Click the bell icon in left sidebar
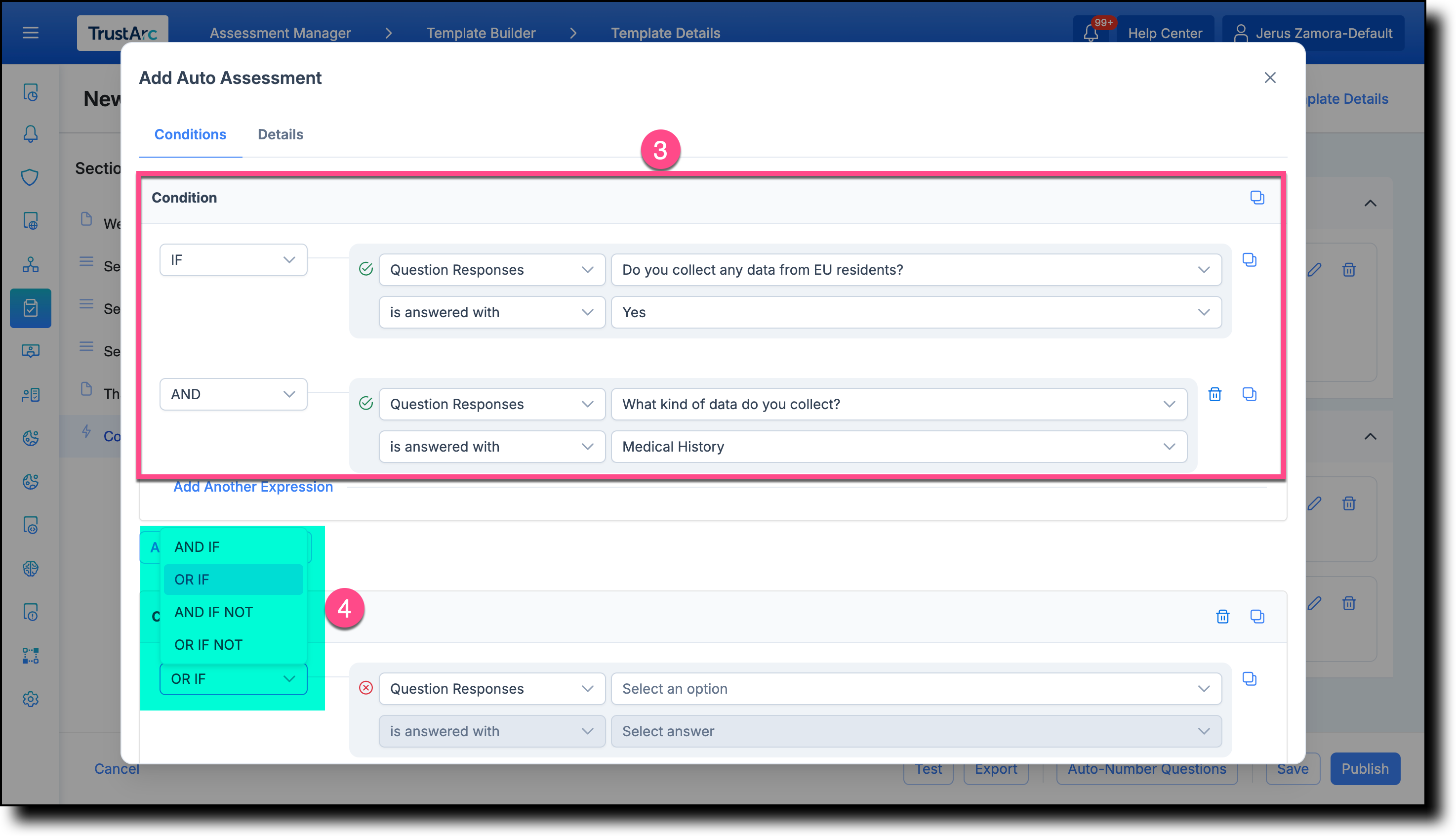1456x836 pixels. [31, 134]
